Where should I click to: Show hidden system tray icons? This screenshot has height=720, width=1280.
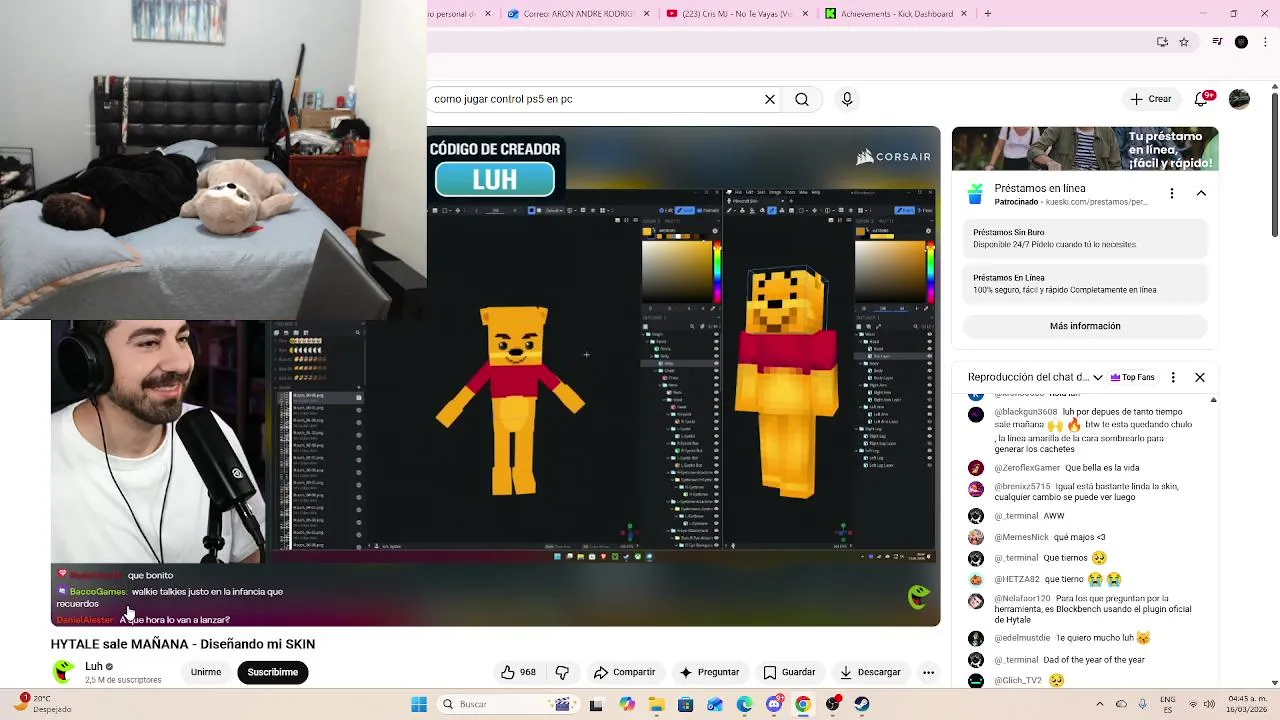point(1100,704)
